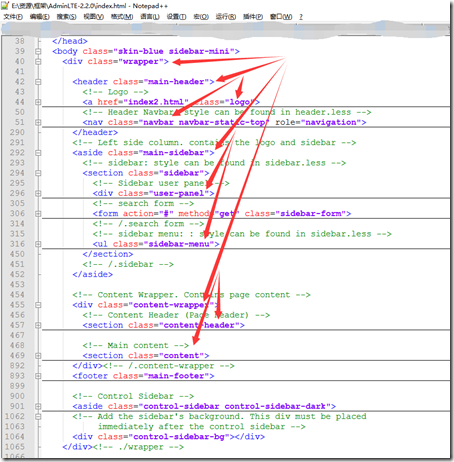Collapse the wrapper div fold at line 40
The width and height of the screenshot is (454, 462).
(38, 62)
